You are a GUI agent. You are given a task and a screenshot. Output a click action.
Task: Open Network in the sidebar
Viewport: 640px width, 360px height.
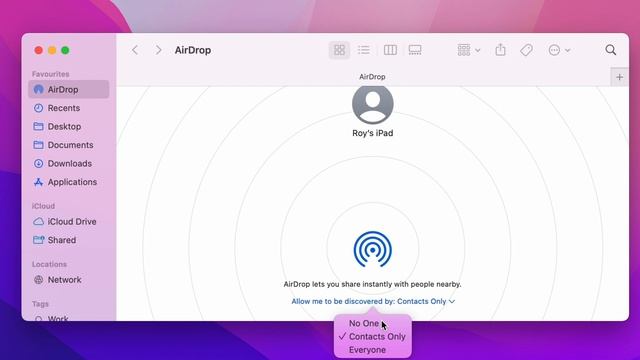coord(69,280)
